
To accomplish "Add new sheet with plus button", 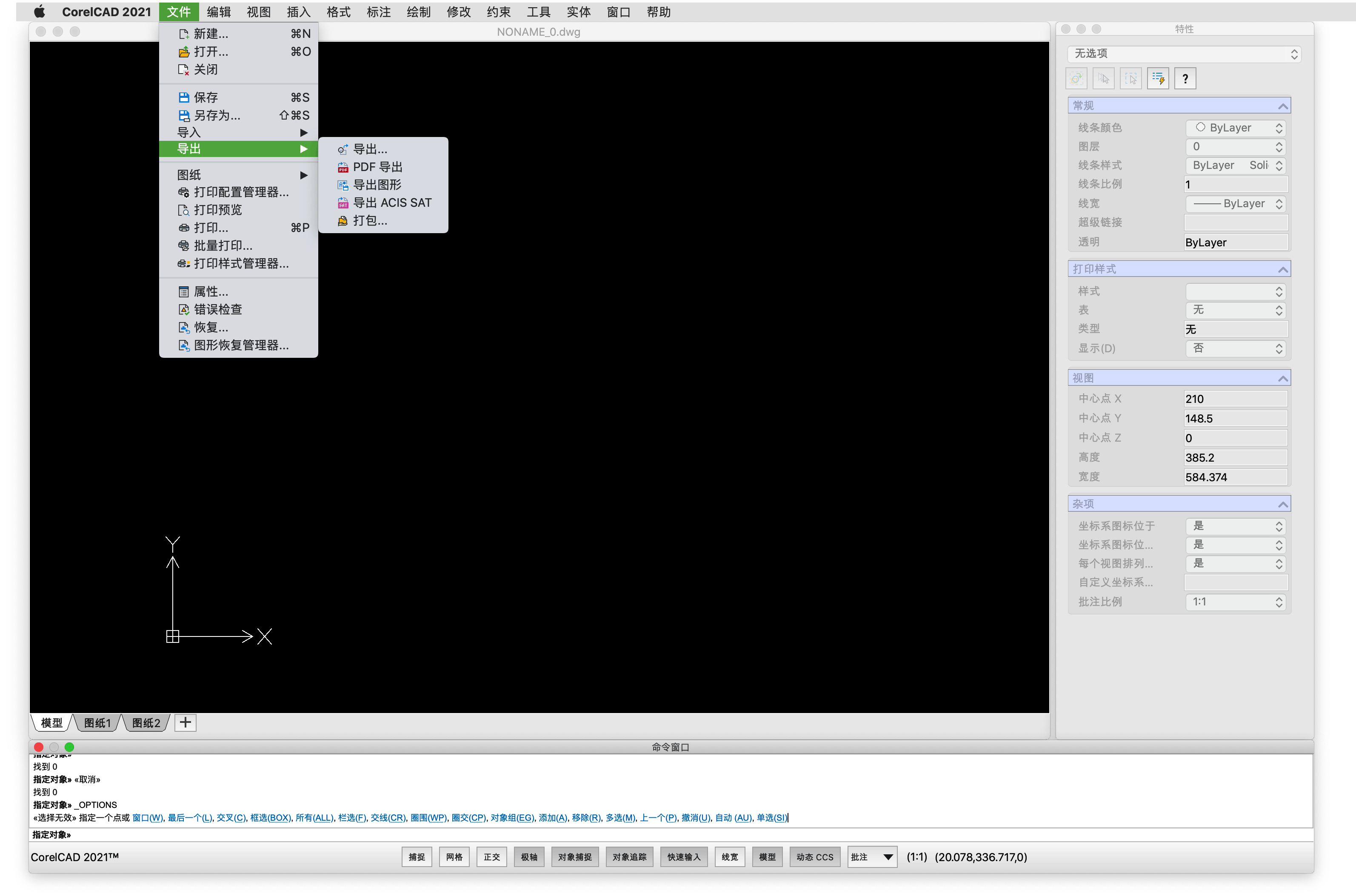I will [x=185, y=722].
